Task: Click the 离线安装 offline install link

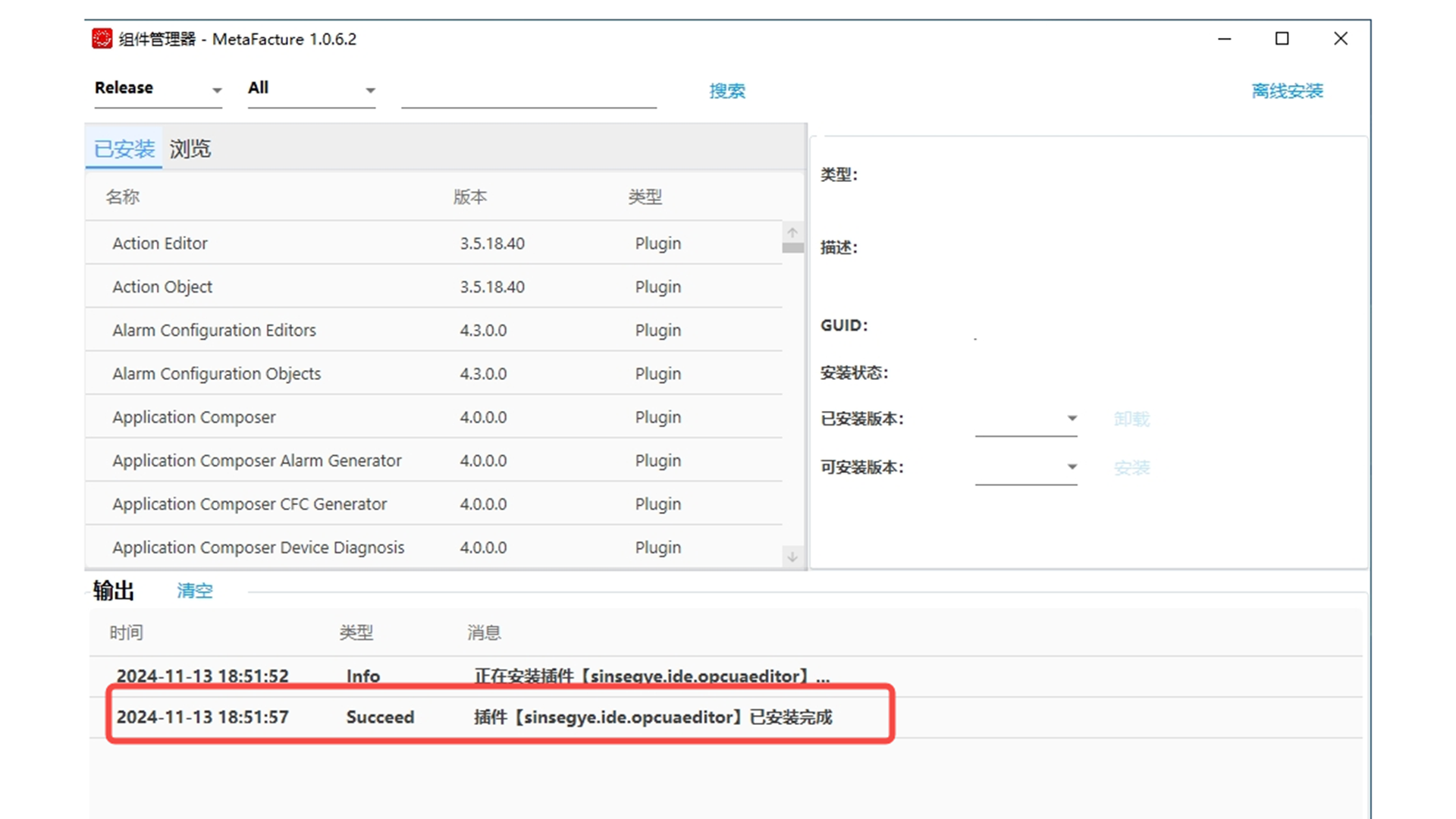Action: 1286,91
